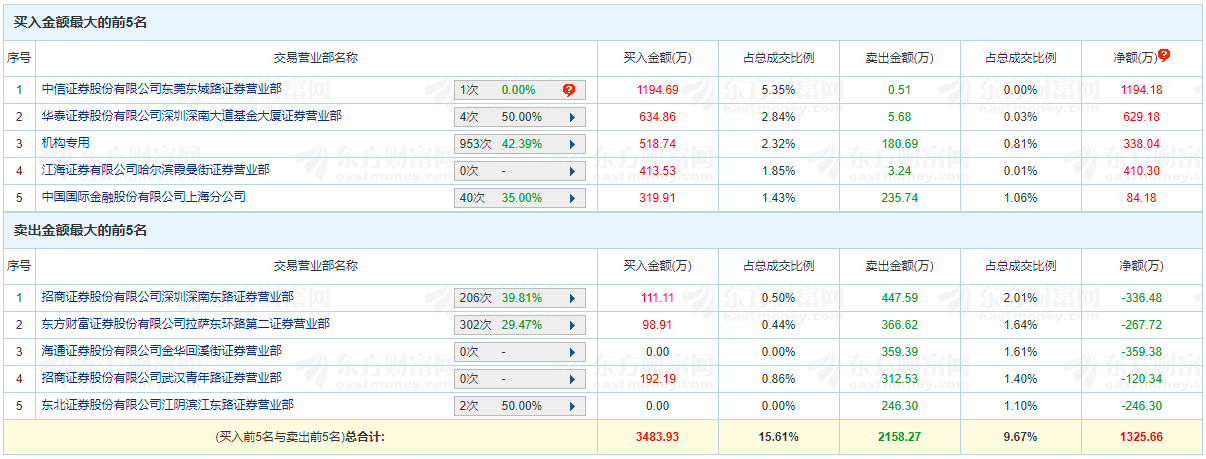The image size is (1206, 459).
Task: Click net amount -267.72 for 东方财富证券拉萨
Action: [1141, 325]
